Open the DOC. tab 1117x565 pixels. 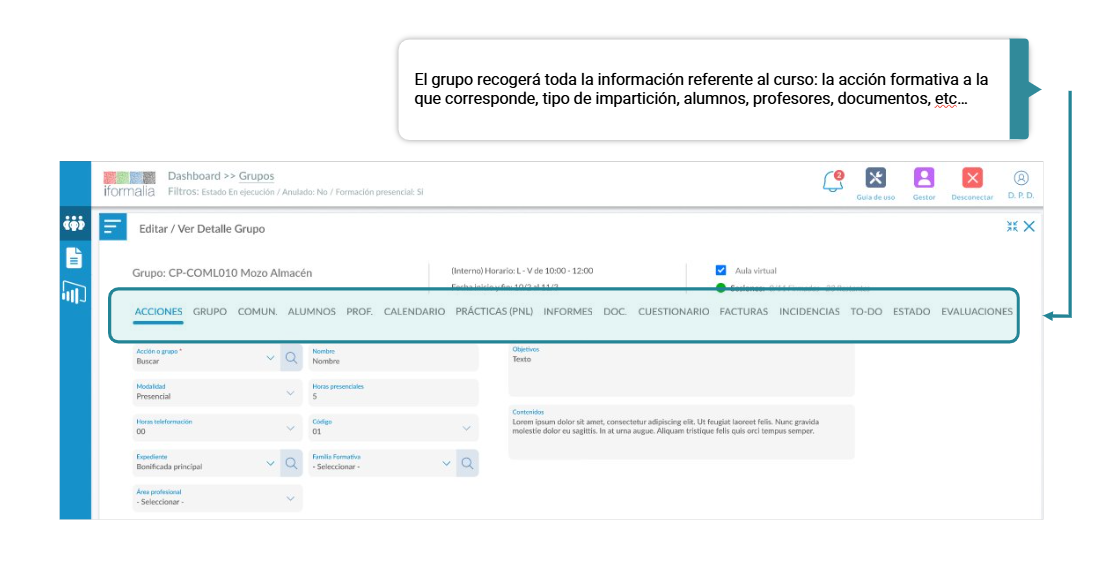[x=615, y=311]
